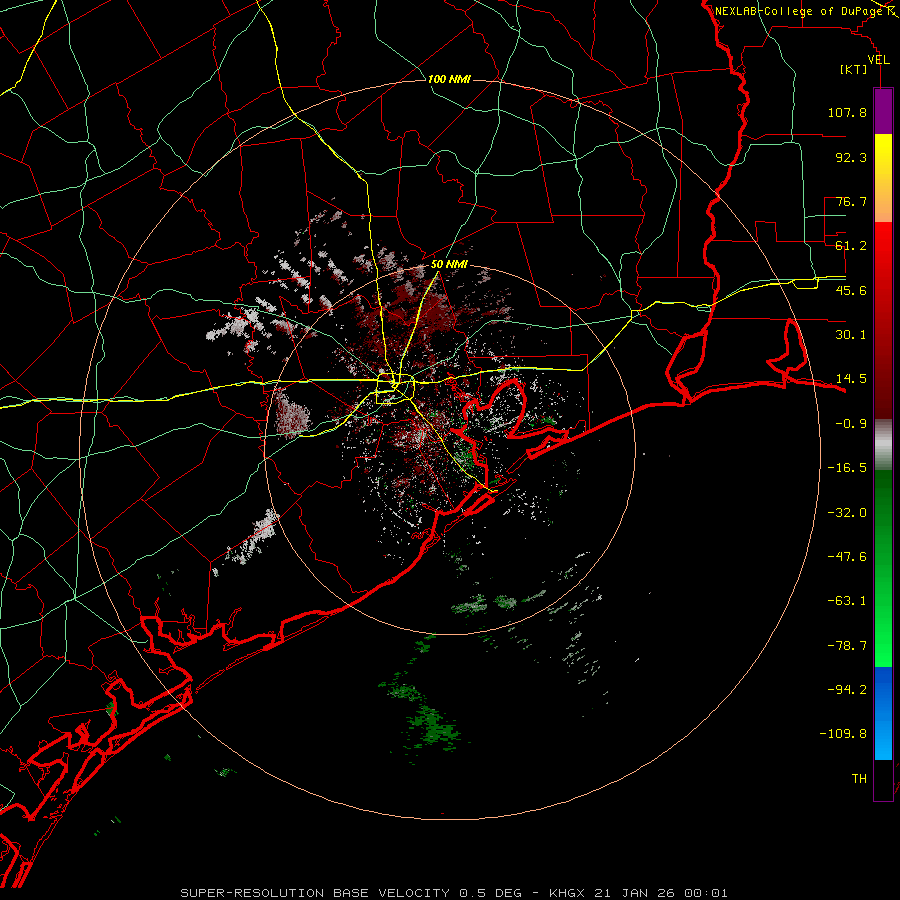Screen dimensions: 900x900
Task: Click the -78.7 velocity scale value
Action: pyautogui.click(x=847, y=646)
